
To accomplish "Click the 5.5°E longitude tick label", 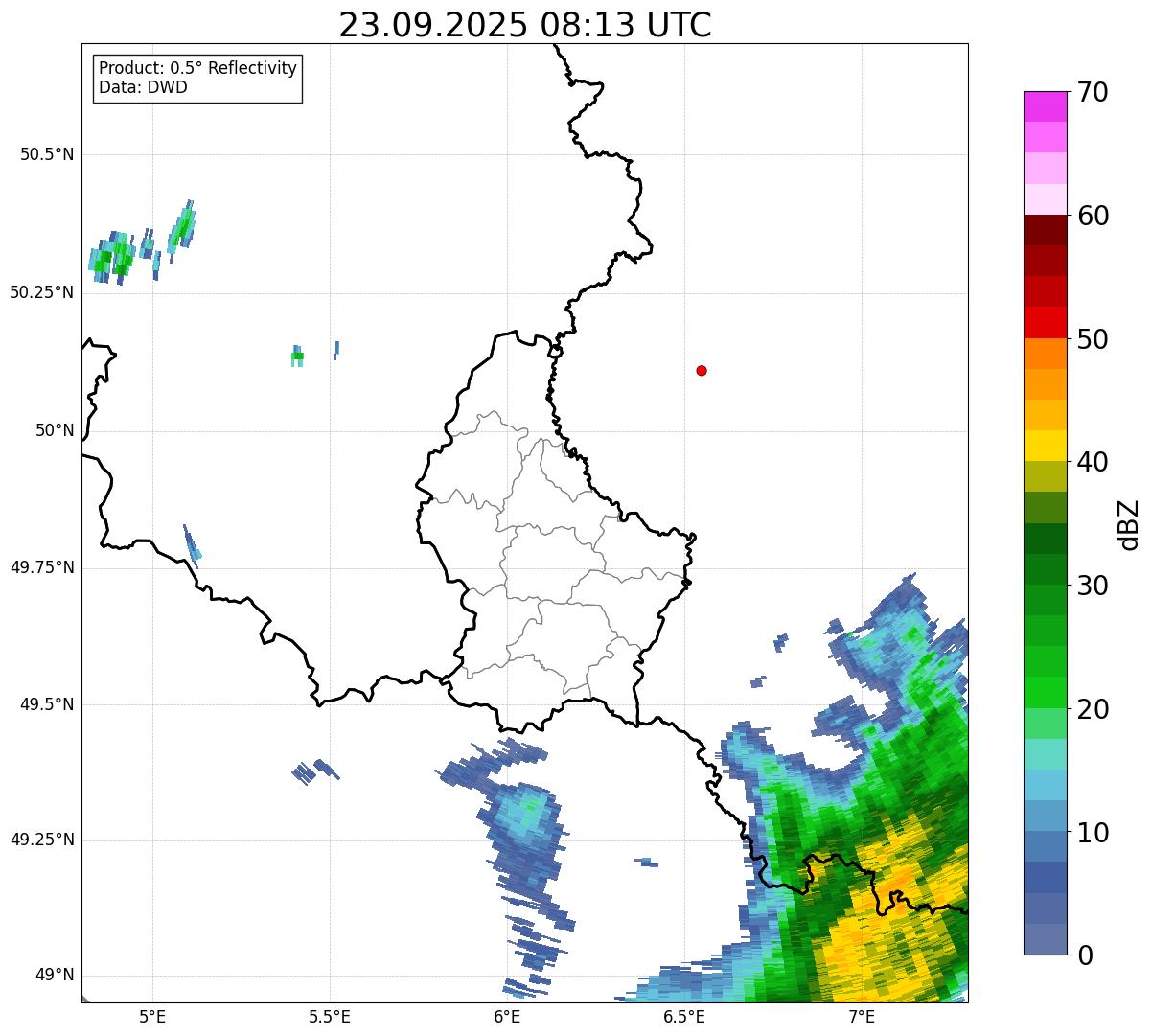I will click(330, 1016).
